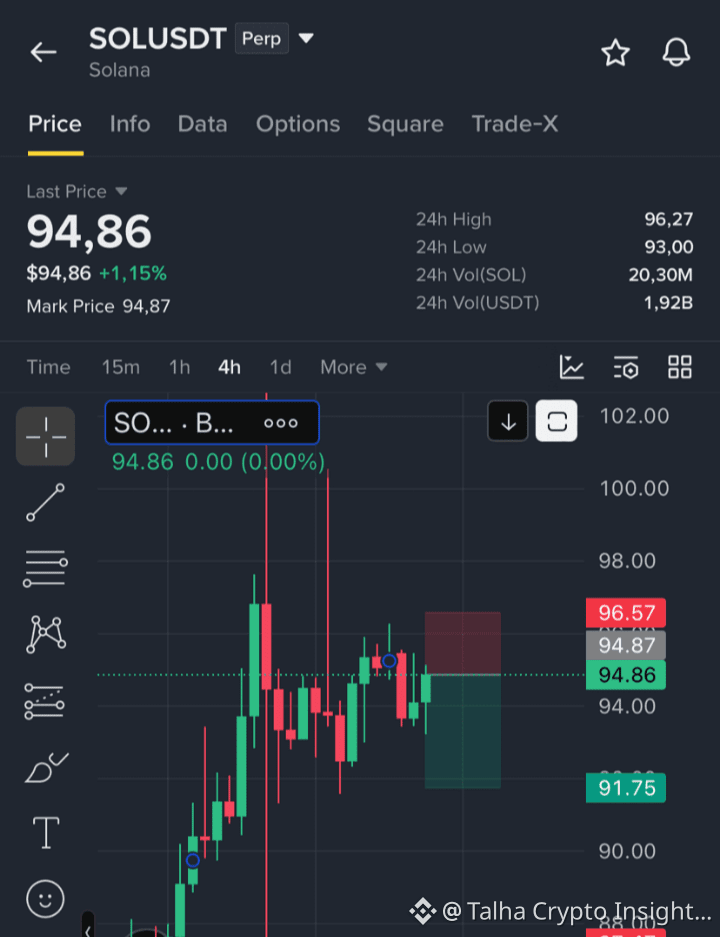Add SOLUSDT to favorites star

click(x=615, y=53)
